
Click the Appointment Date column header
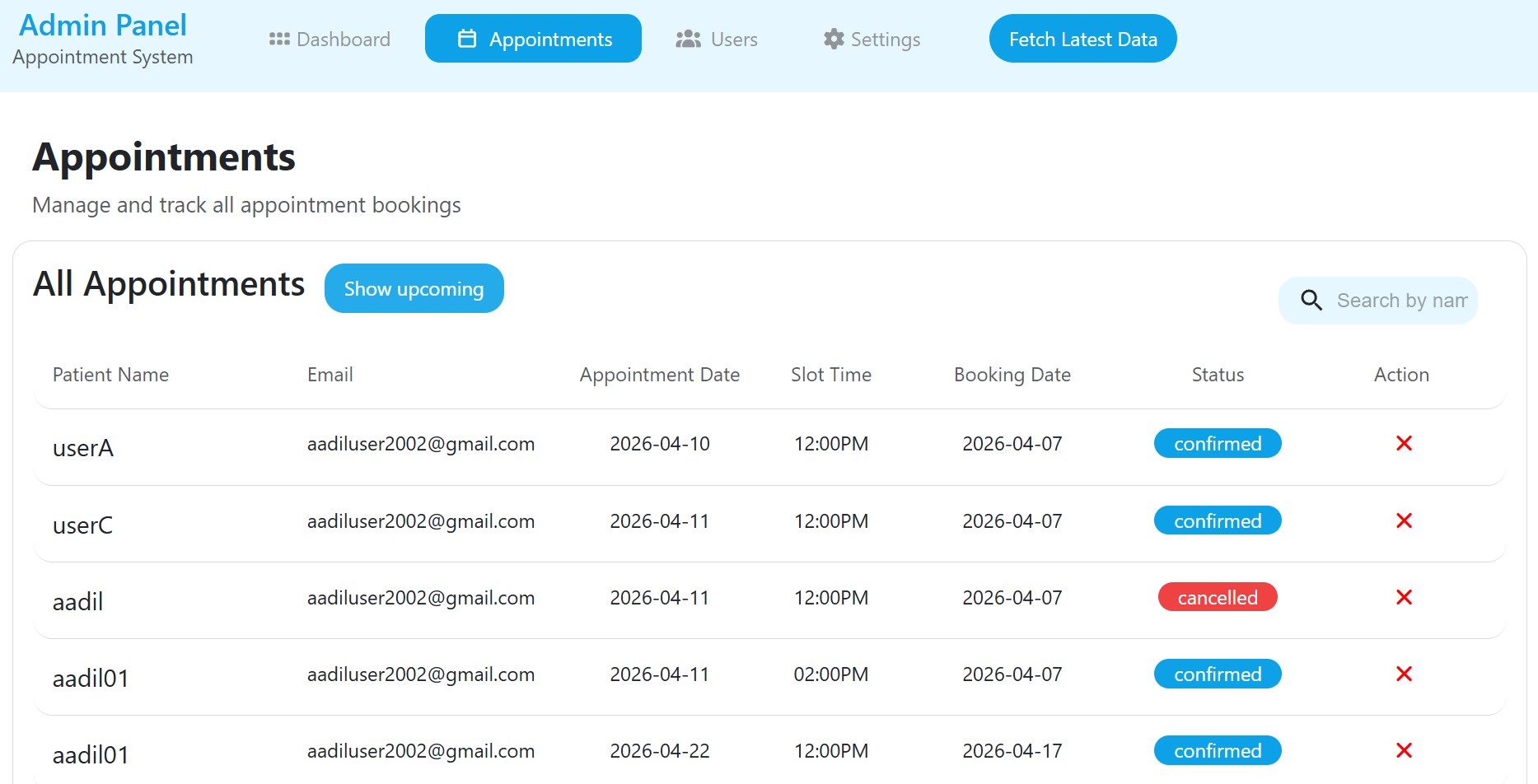[660, 375]
